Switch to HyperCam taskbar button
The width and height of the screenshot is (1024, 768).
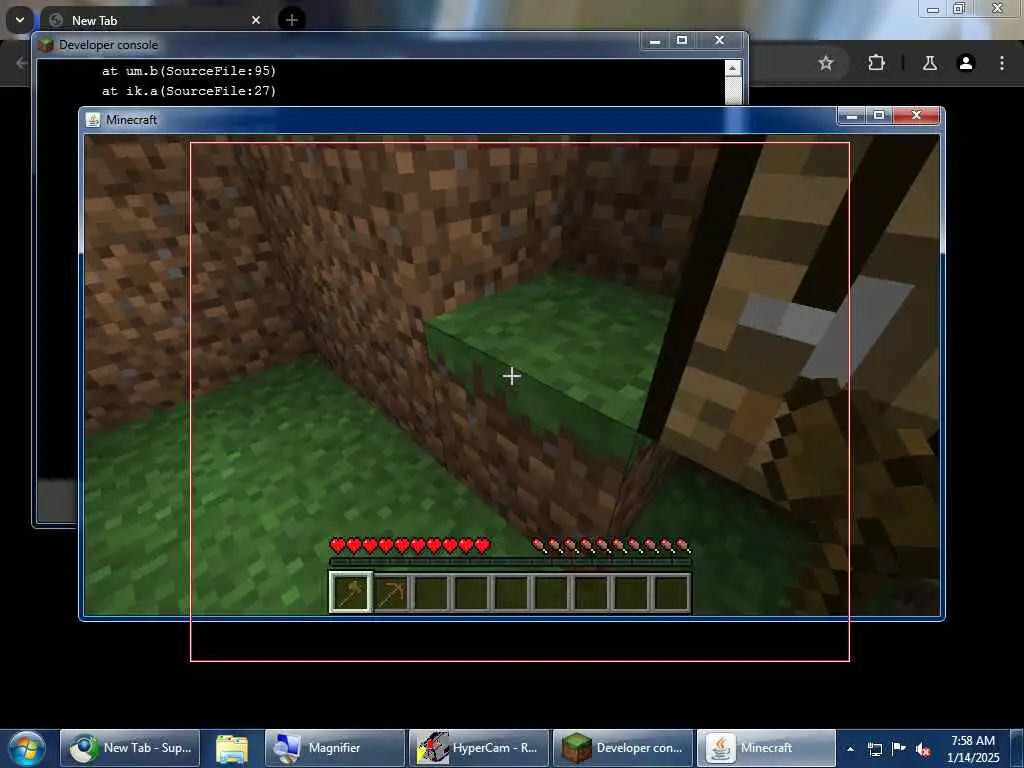coord(478,748)
